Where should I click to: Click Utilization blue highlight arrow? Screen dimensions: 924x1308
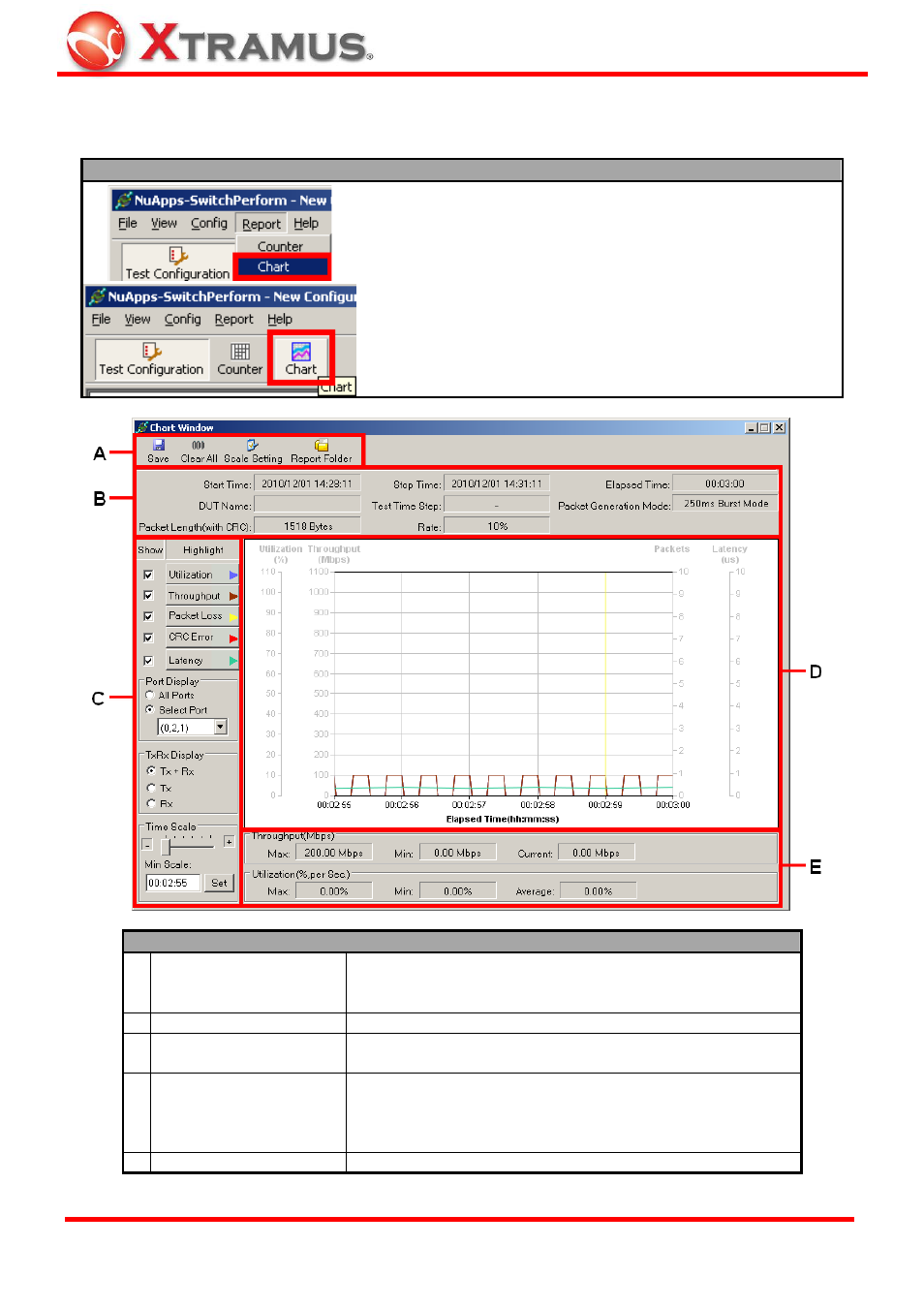233,575
